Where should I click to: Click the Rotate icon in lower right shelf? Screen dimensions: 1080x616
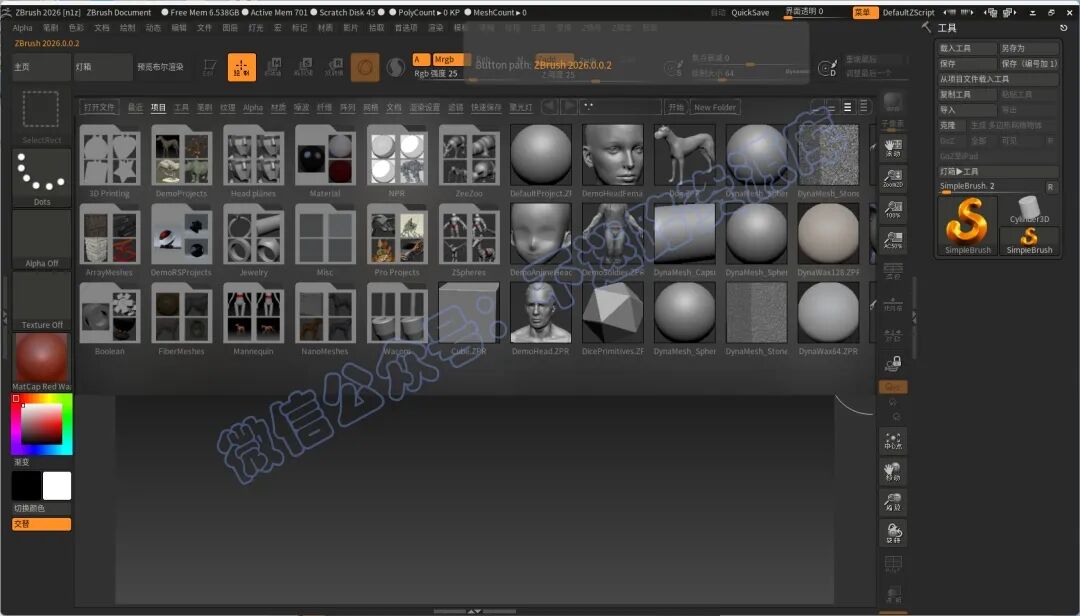coord(893,533)
